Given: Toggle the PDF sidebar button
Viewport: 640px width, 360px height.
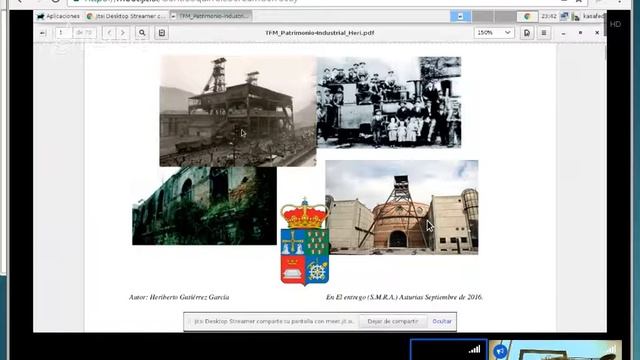Looking at the screenshot, I should 43,33.
